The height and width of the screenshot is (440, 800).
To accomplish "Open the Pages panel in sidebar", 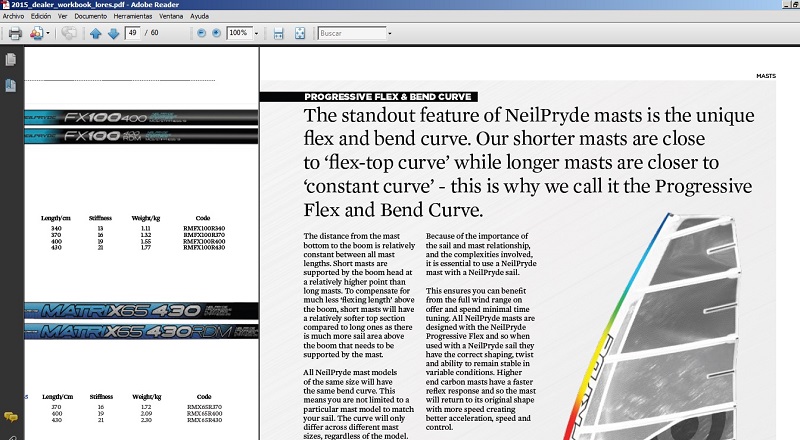I will 10,60.
